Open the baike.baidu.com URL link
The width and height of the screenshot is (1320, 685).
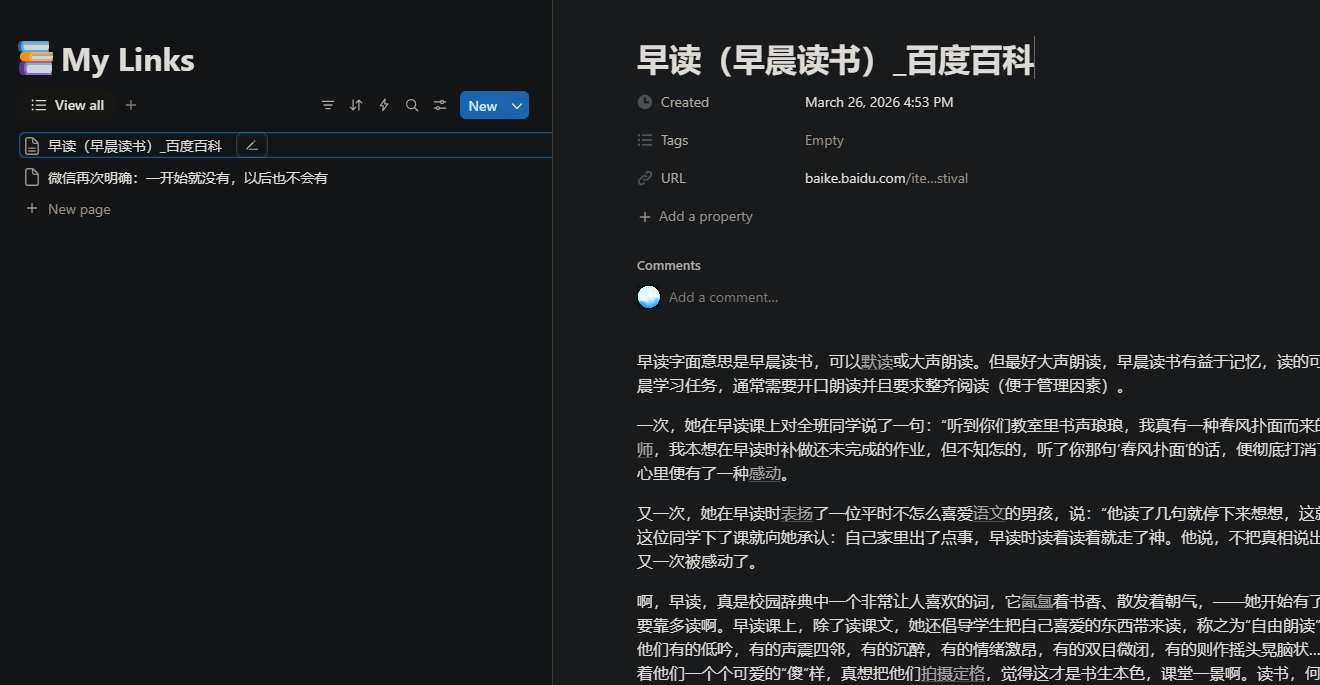886,179
